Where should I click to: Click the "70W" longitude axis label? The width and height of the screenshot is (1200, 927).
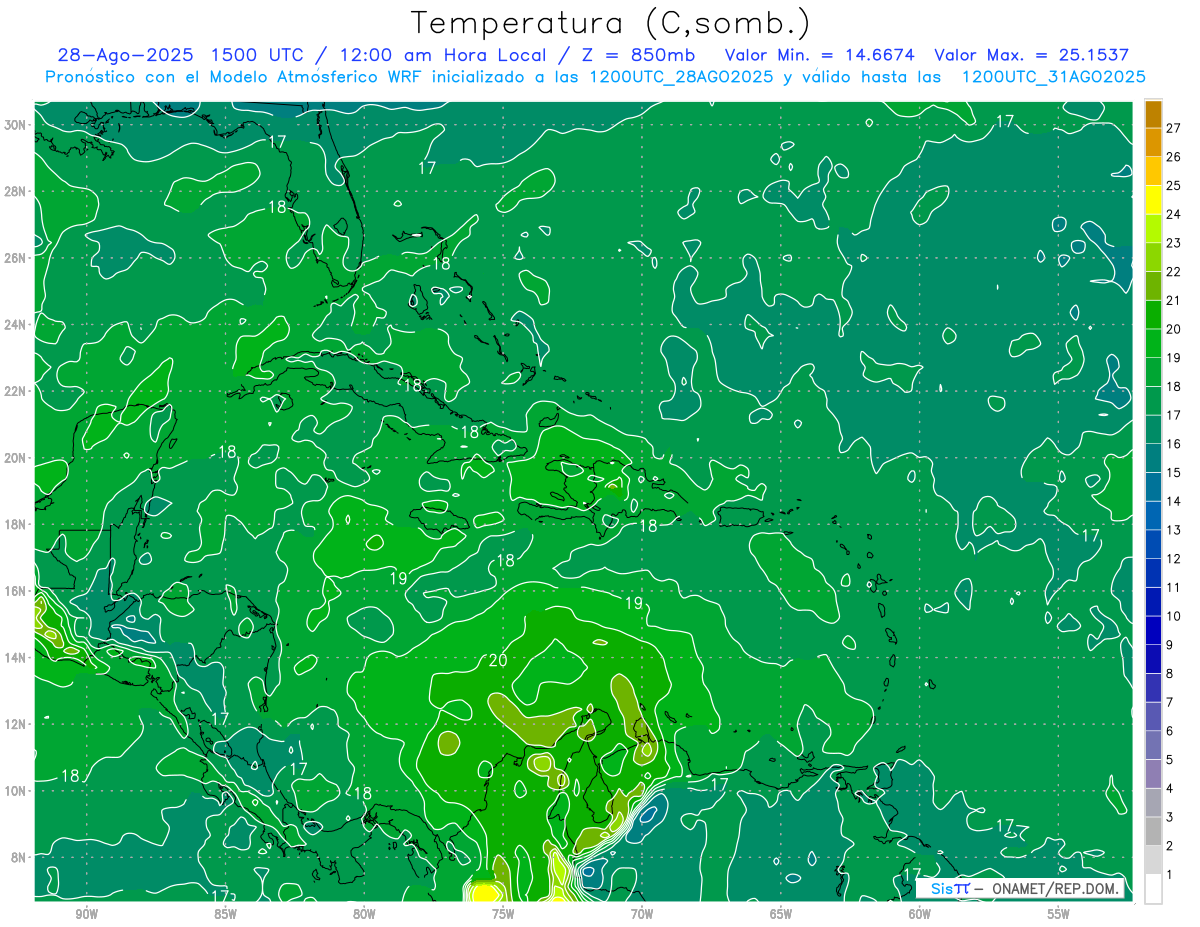click(x=642, y=914)
